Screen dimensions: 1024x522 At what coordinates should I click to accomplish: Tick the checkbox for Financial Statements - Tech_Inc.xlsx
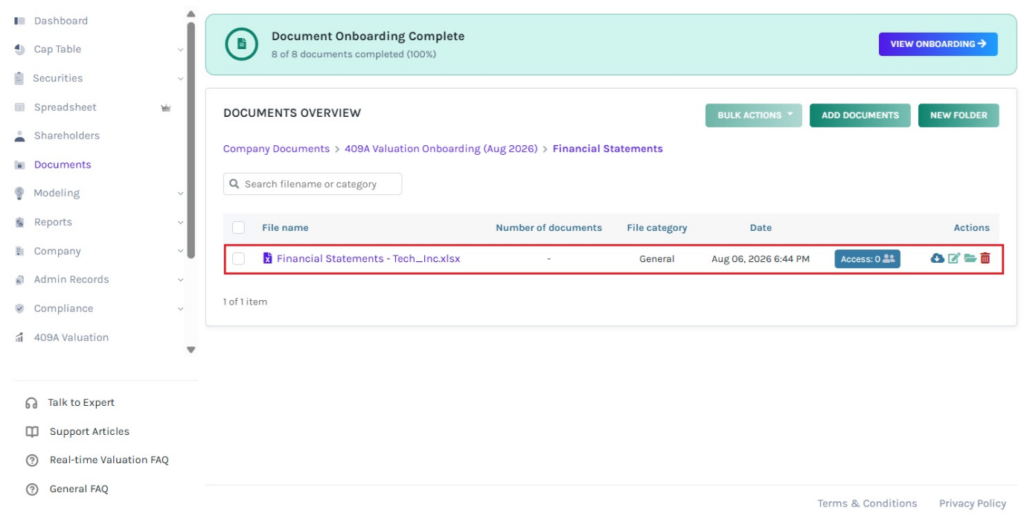238,259
